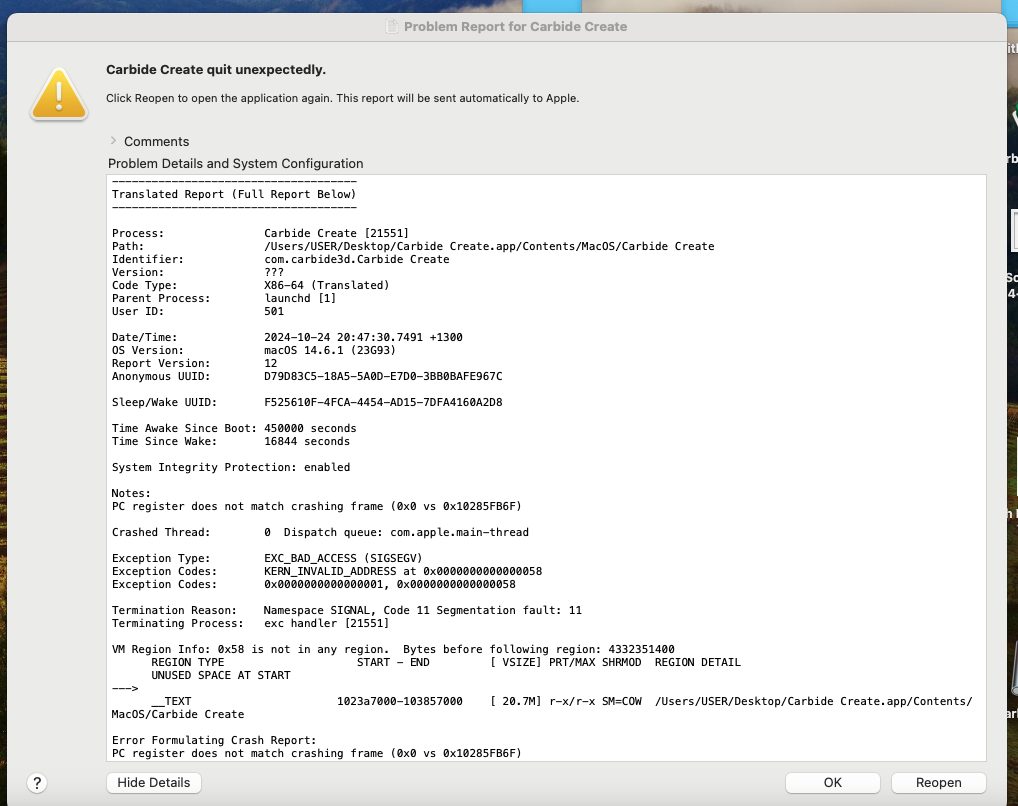Viewport: 1018px width, 806px height.
Task: Select "Dispatch queue: com.apple.main-thread" text
Action: [x=406, y=532]
